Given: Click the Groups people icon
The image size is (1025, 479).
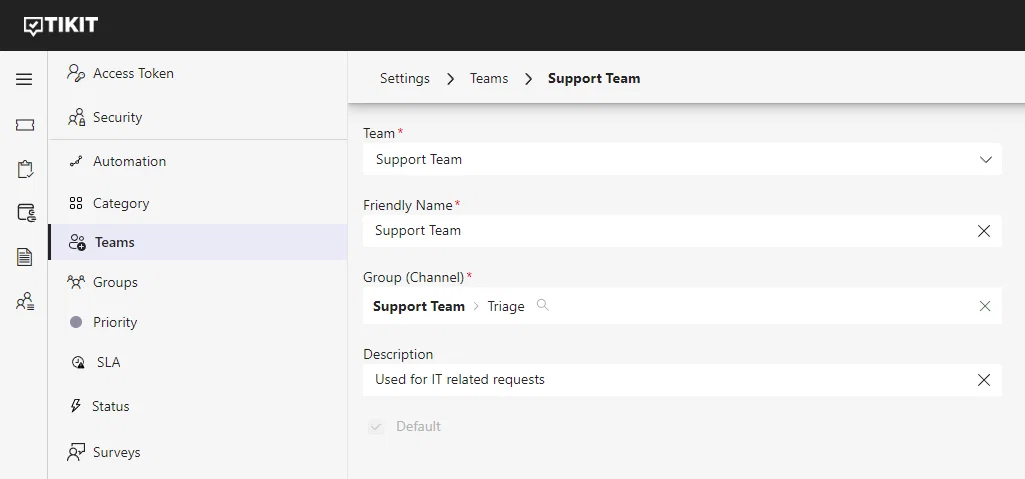Looking at the screenshot, I should click(76, 282).
